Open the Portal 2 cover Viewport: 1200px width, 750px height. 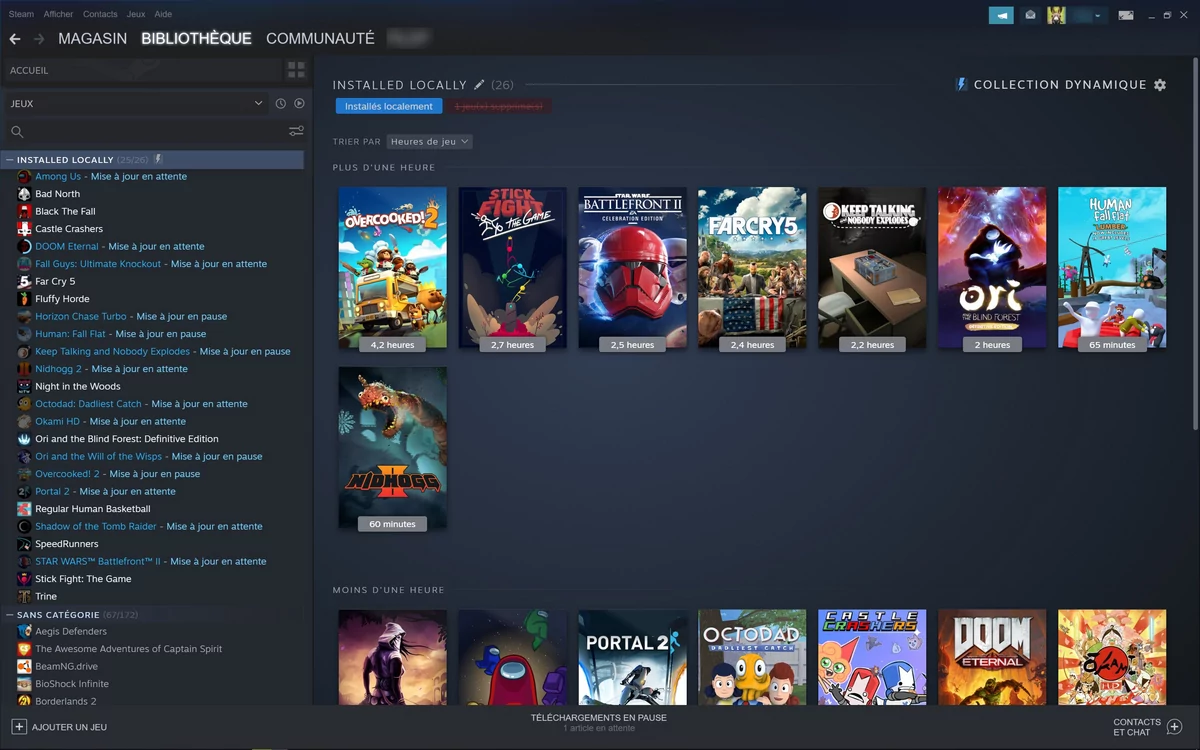(632, 657)
